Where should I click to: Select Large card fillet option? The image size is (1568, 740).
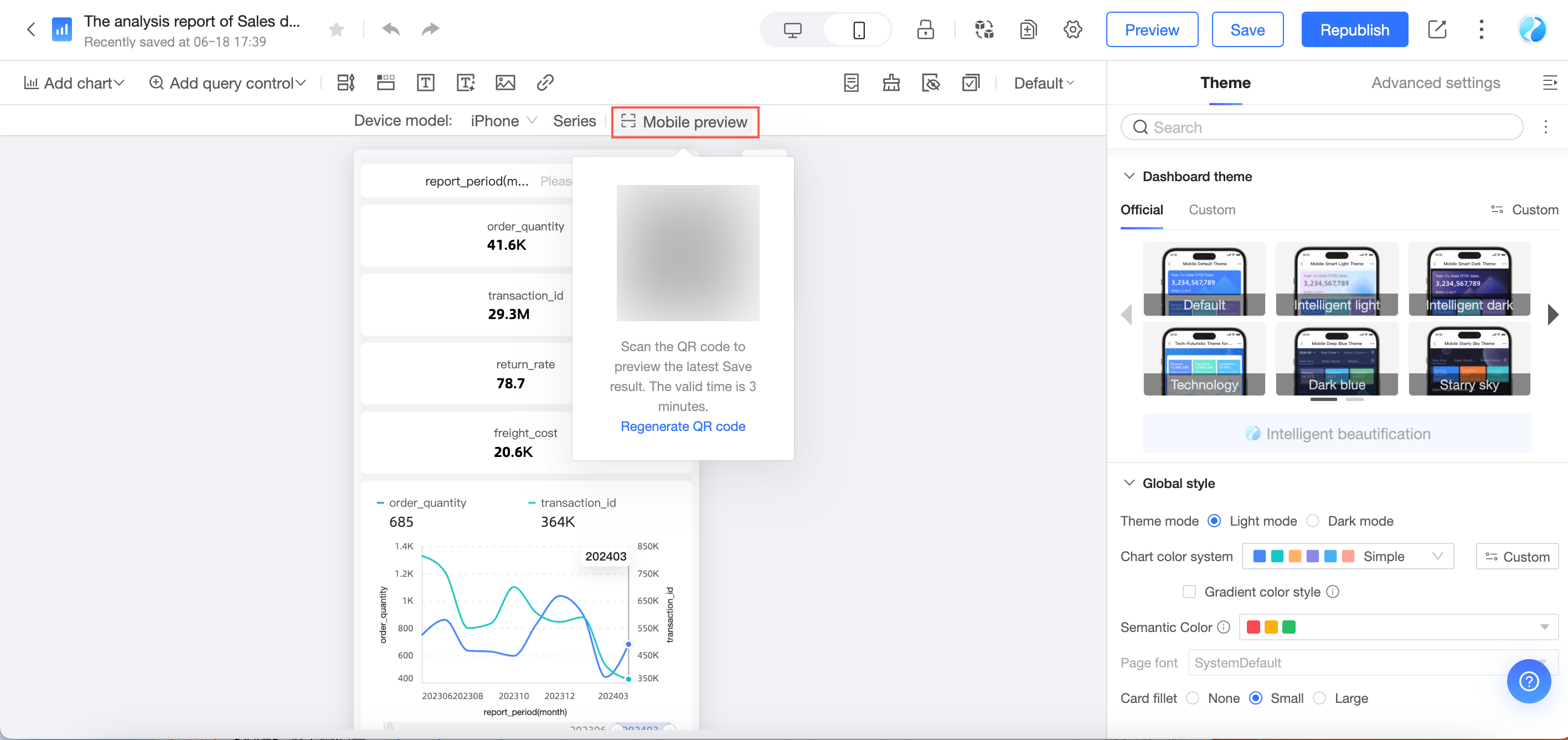1319,698
